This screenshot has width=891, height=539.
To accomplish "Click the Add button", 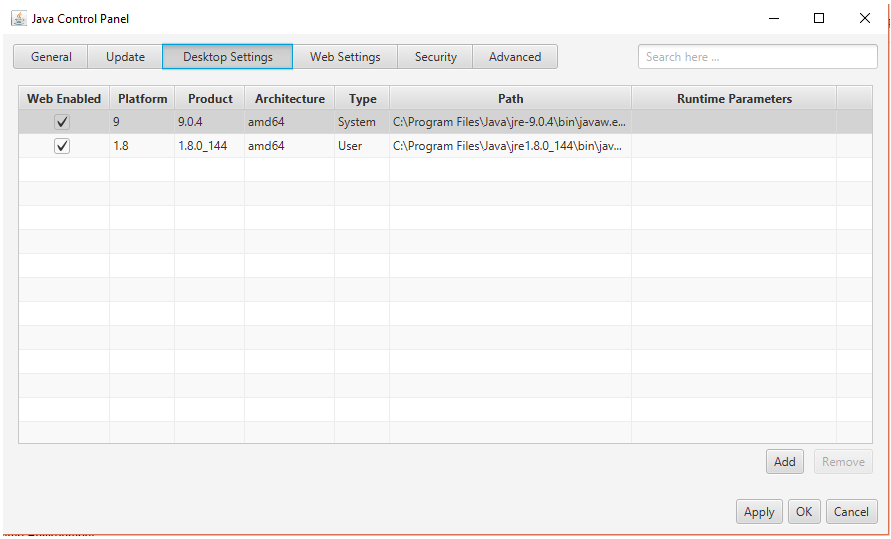I will tap(784, 462).
